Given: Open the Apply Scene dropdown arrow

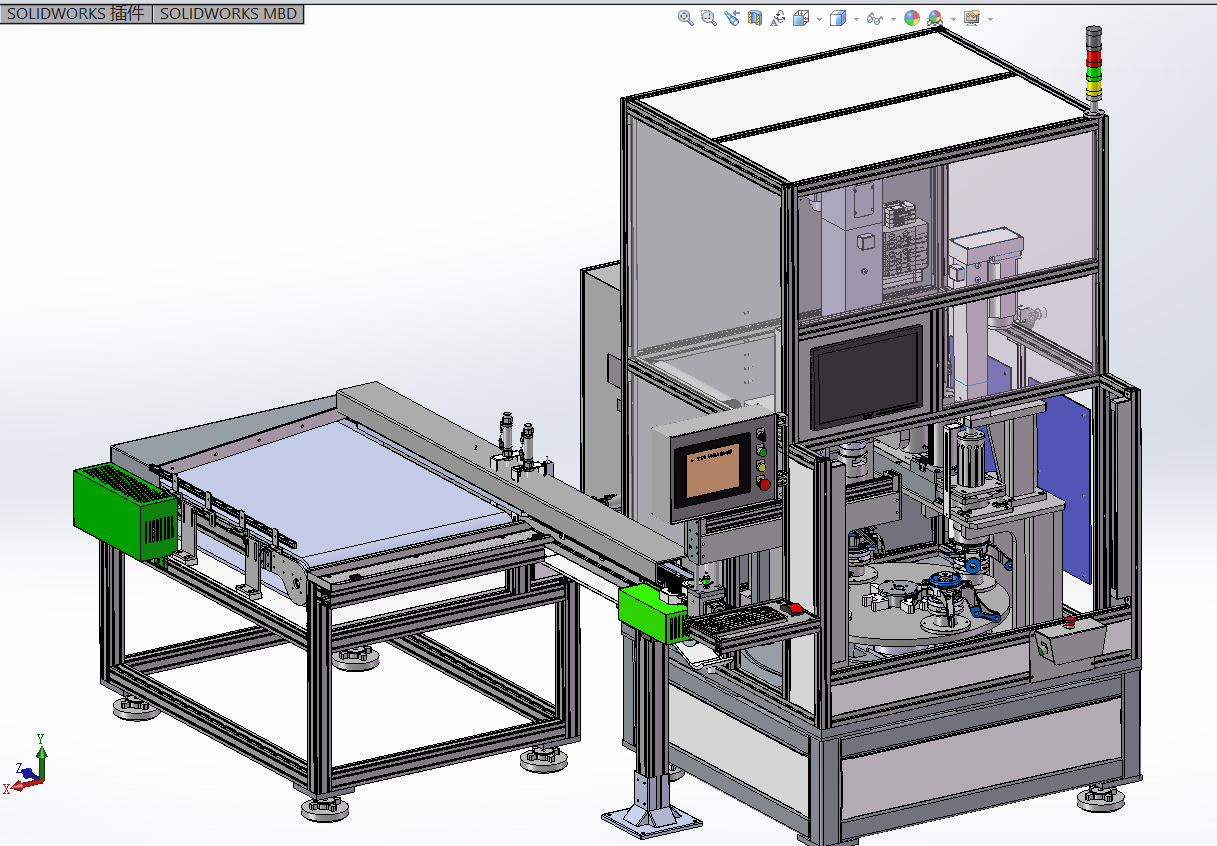Looking at the screenshot, I should [952, 18].
